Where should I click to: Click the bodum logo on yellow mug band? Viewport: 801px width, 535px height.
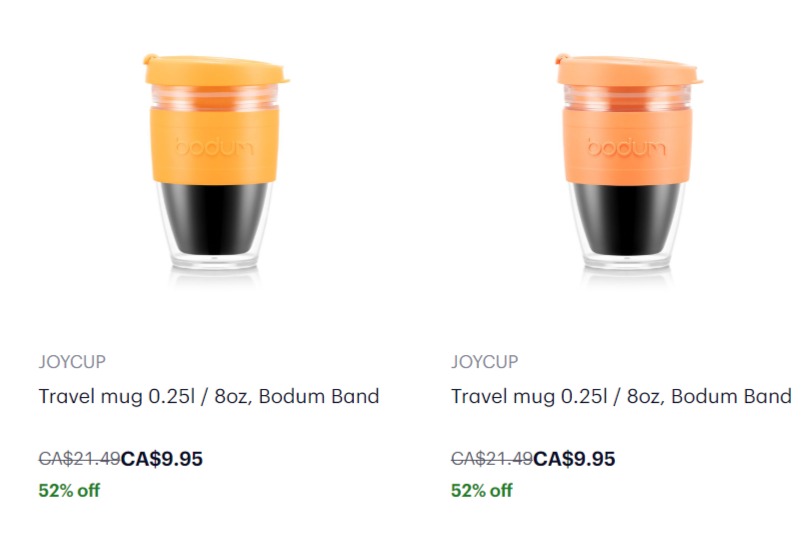coord(215,148)
